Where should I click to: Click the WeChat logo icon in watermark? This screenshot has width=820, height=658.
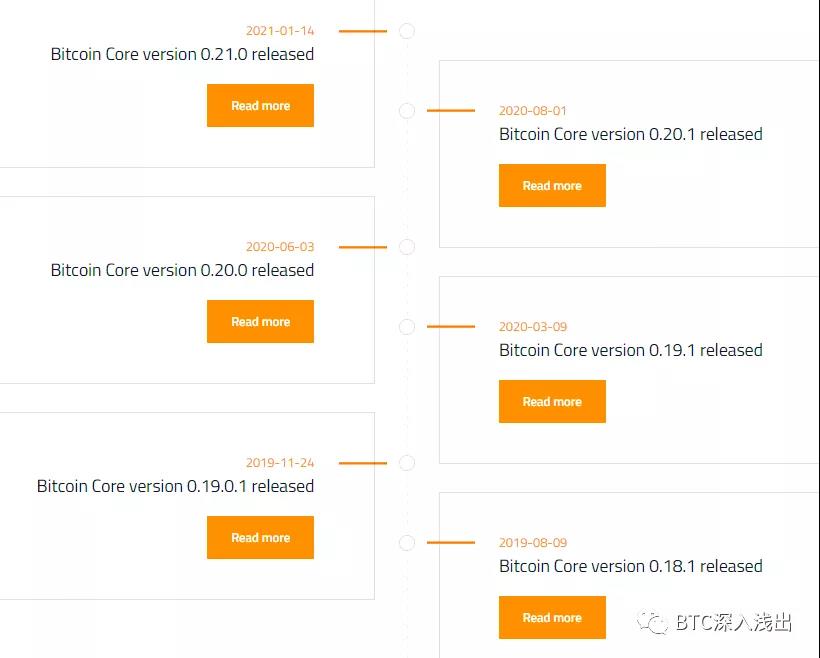[x=654, y=623]
